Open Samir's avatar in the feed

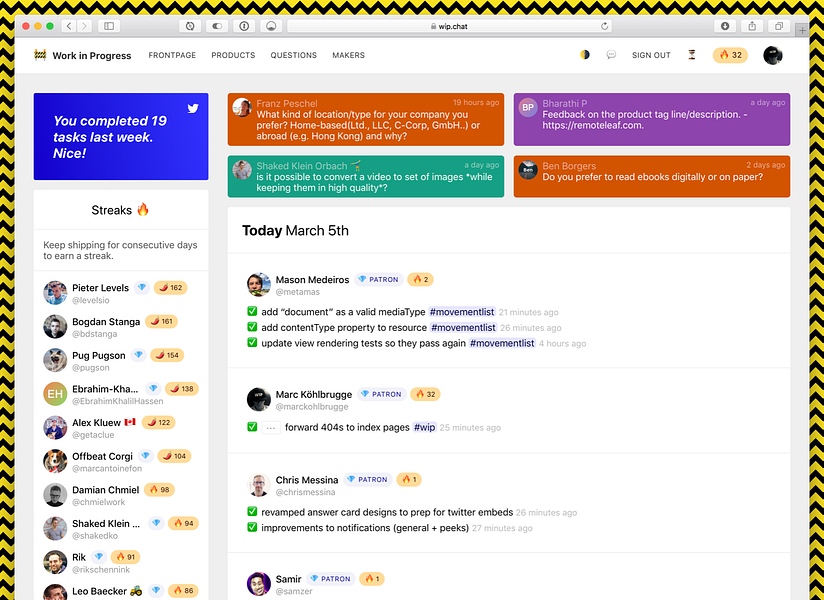(x=259, y=584)
